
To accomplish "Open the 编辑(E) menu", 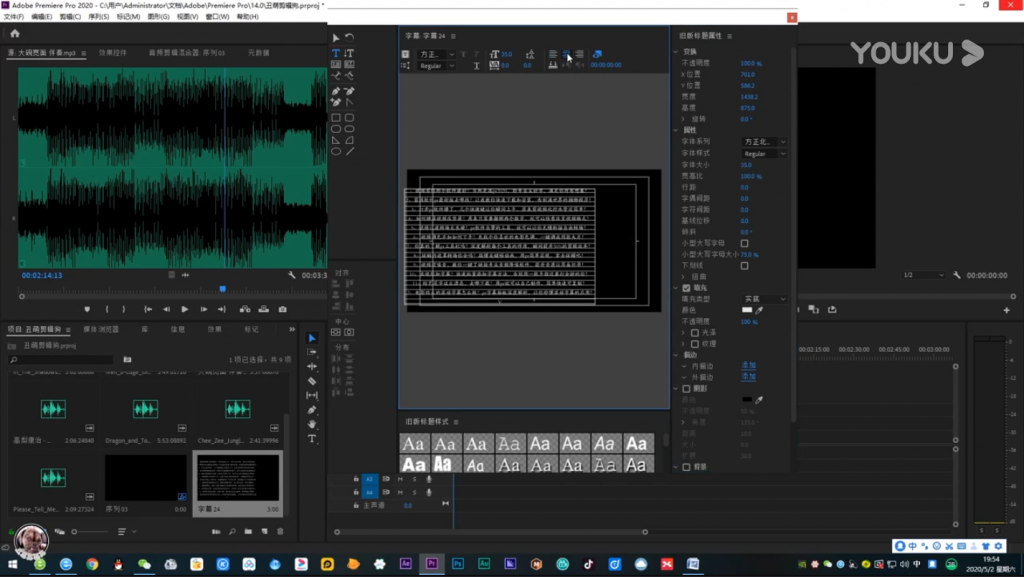I will pyautogui.click(x=41, y=17).
